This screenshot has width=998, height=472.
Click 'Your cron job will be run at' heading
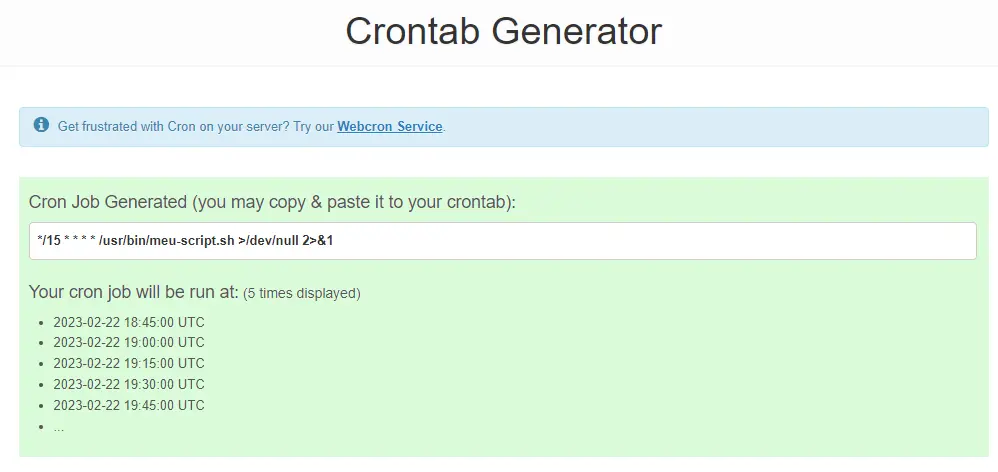(134, 293)
